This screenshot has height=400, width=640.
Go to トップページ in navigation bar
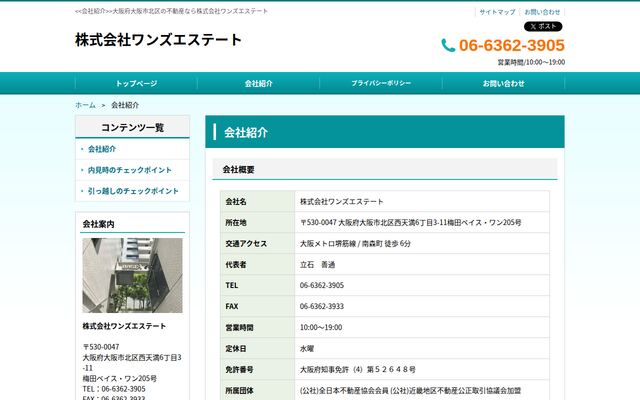coord(136,83)
